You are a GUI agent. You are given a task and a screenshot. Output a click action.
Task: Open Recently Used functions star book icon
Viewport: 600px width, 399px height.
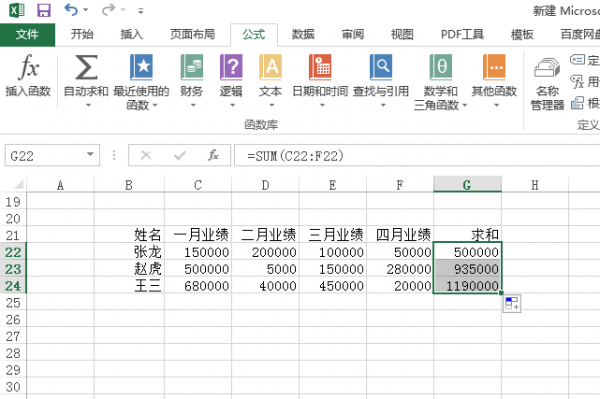point(141,67)
